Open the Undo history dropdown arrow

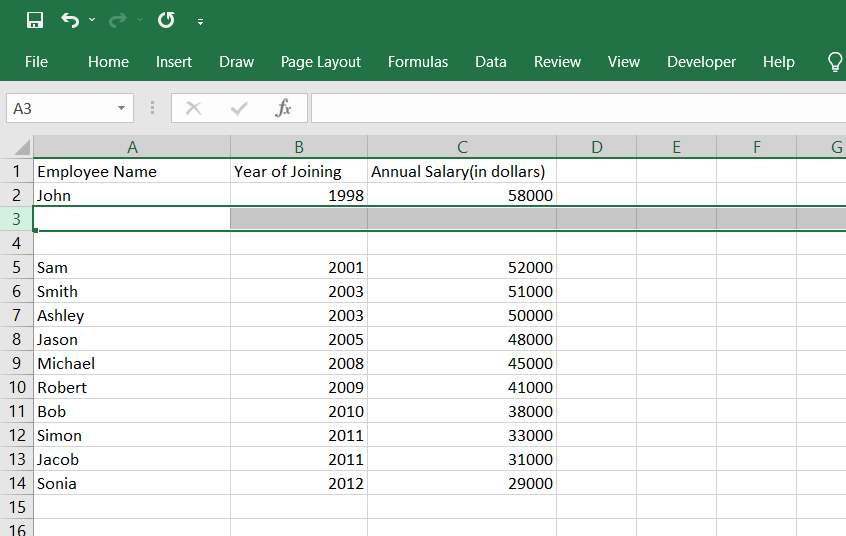(92, 20)
